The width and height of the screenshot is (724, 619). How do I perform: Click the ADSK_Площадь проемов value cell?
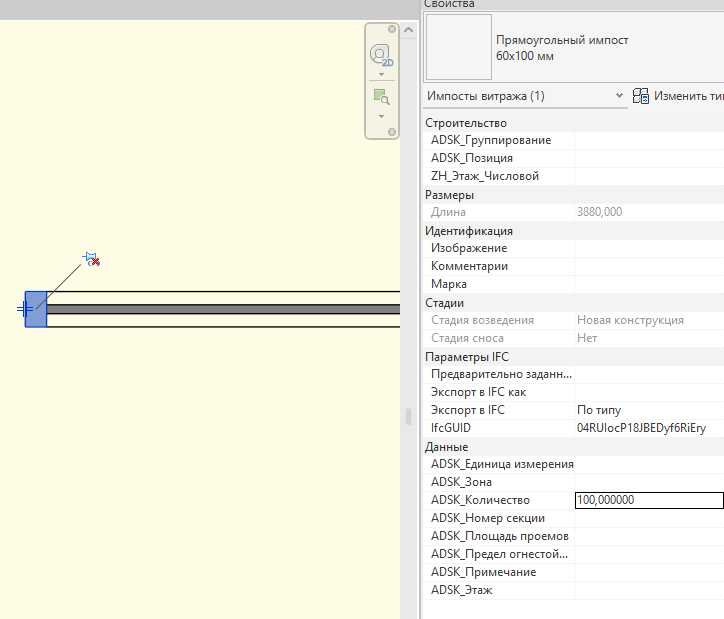(x=649, y=536)
